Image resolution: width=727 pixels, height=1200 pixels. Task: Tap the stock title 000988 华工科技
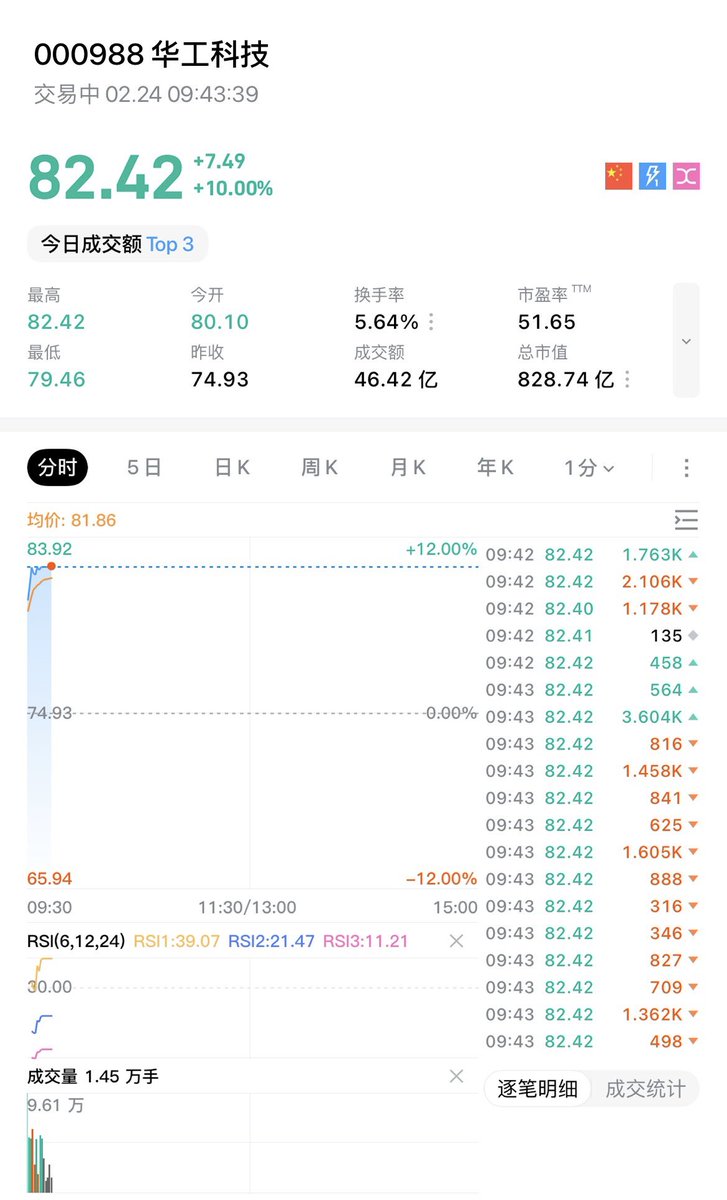point(152,54)
